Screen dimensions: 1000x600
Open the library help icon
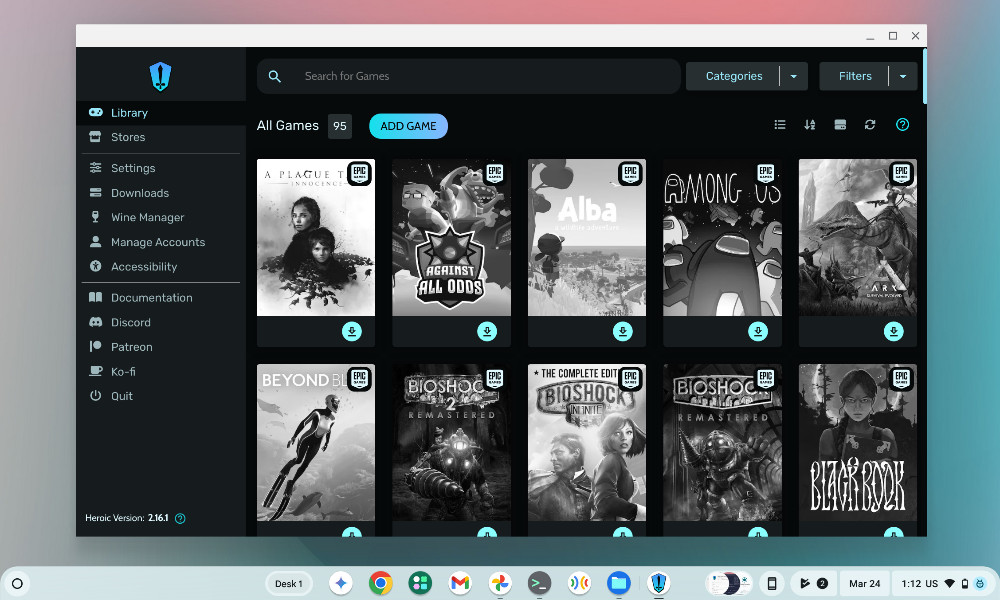point(902,125)
